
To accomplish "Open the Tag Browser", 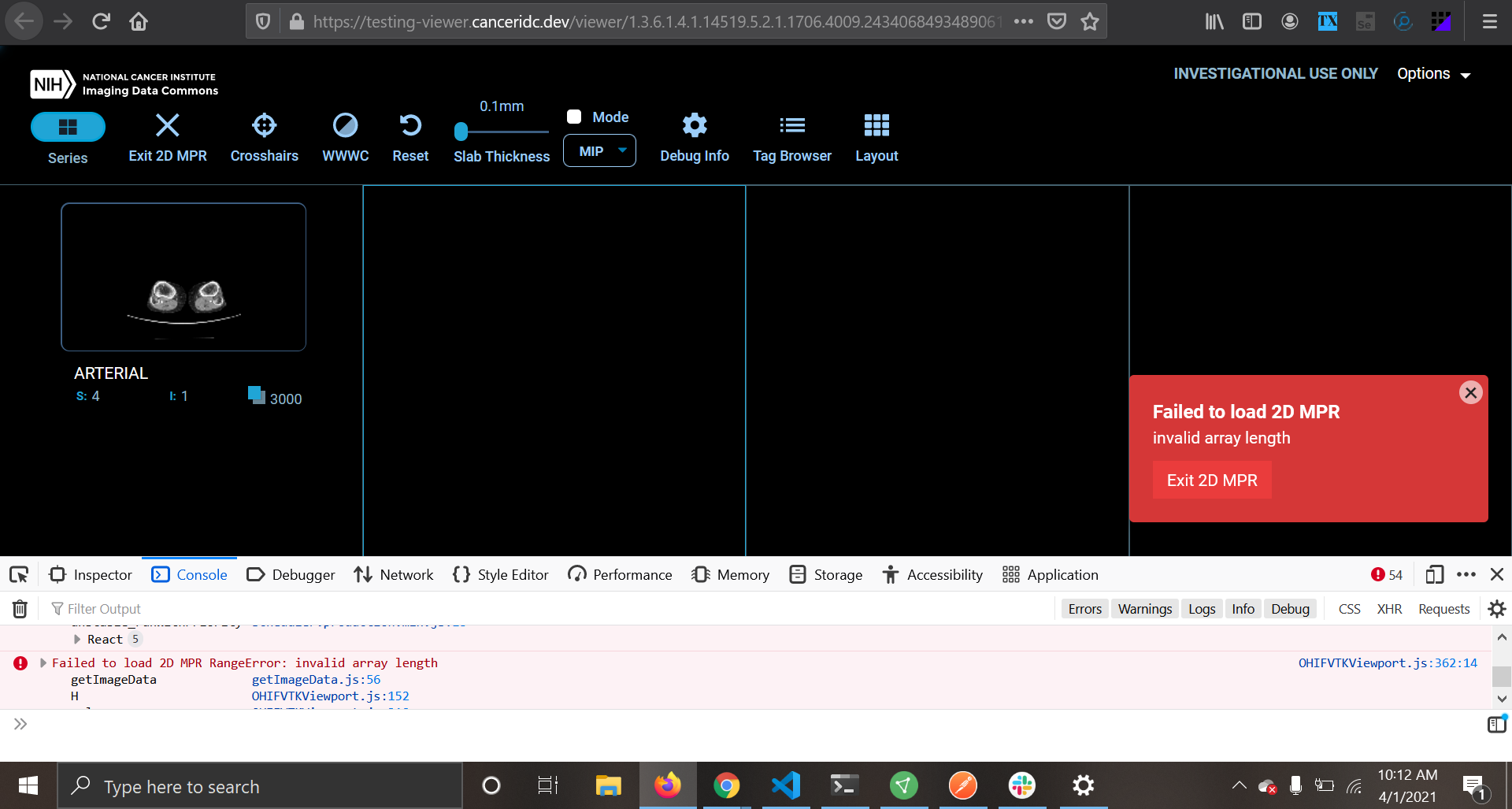I will point(792,125).
